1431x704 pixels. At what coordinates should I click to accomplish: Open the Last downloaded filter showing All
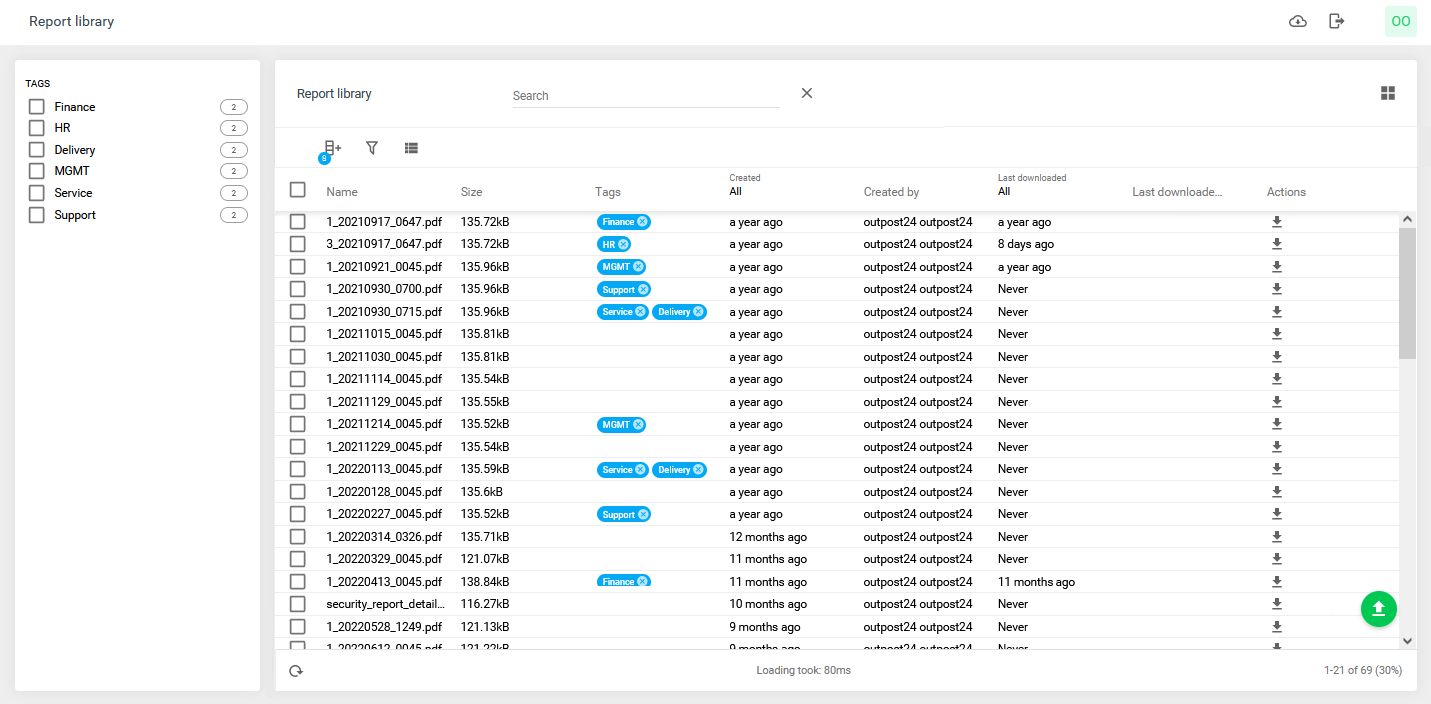pos(1006,190)
